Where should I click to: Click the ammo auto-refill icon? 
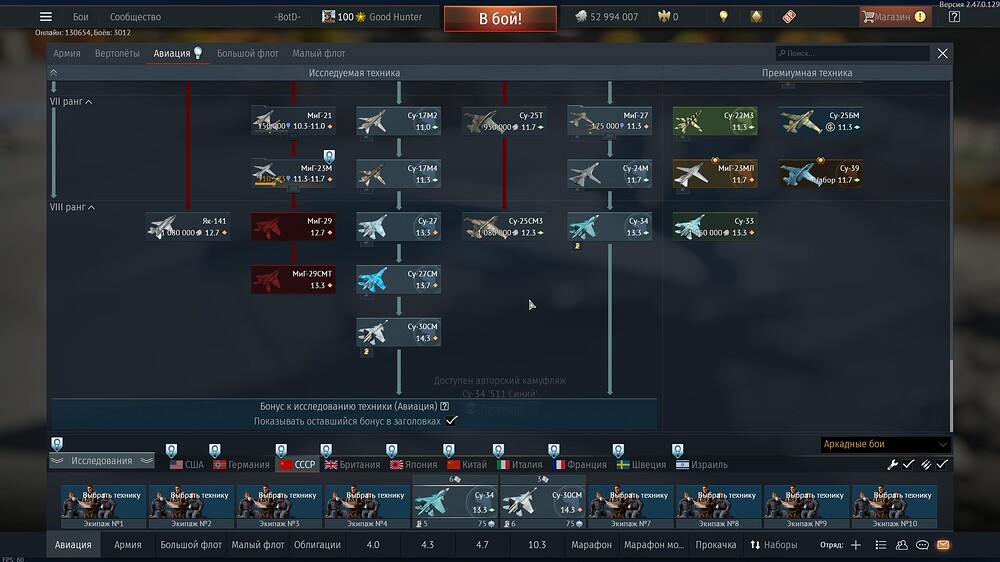point(926,464)
